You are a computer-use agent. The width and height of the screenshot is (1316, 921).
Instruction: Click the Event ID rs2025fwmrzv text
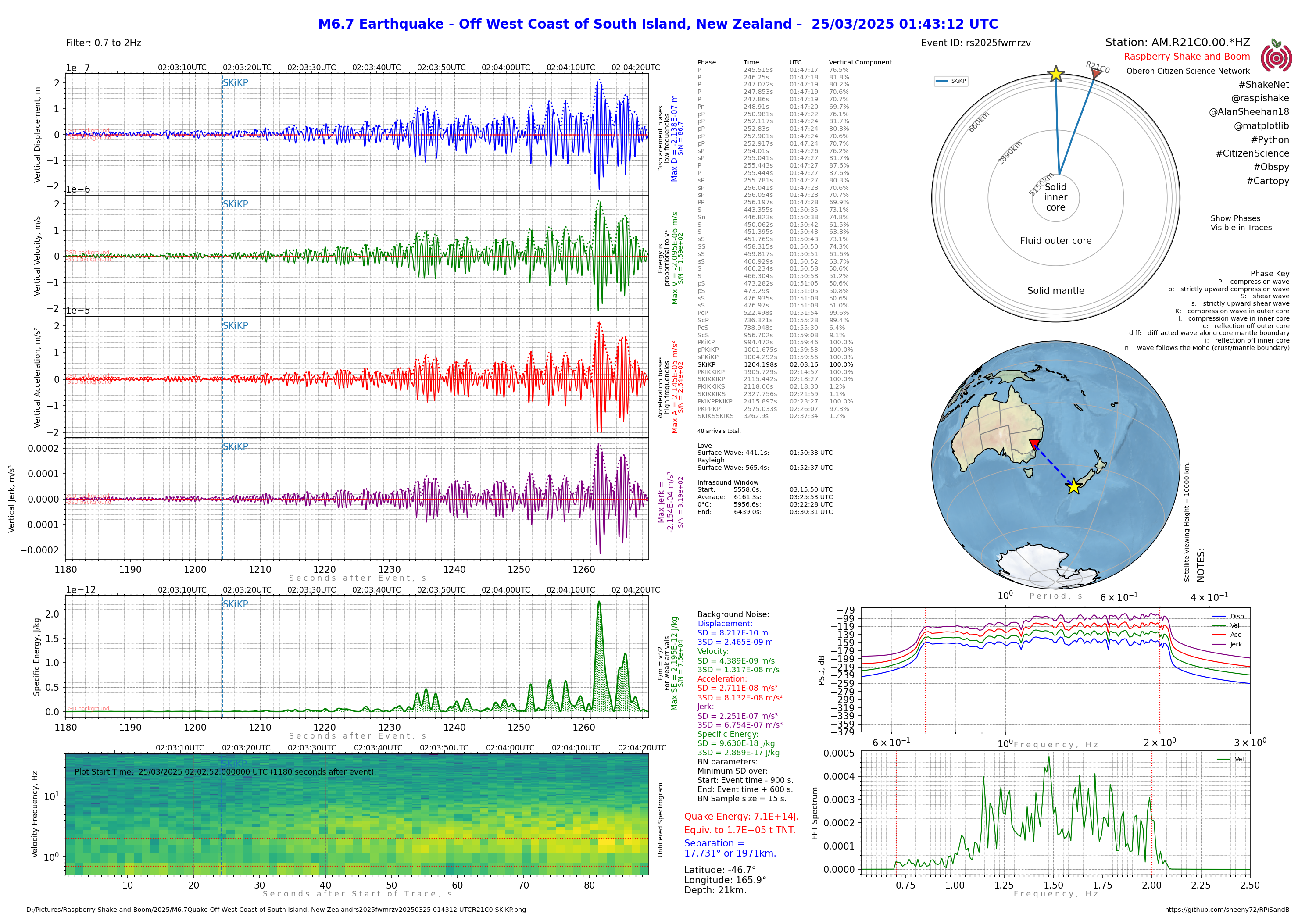pos(976,43)
